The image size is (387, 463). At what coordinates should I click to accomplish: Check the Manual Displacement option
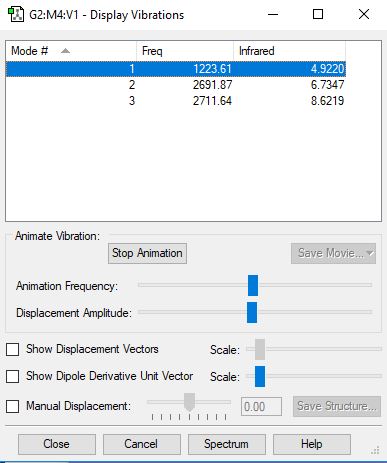[x=13, y=406]
